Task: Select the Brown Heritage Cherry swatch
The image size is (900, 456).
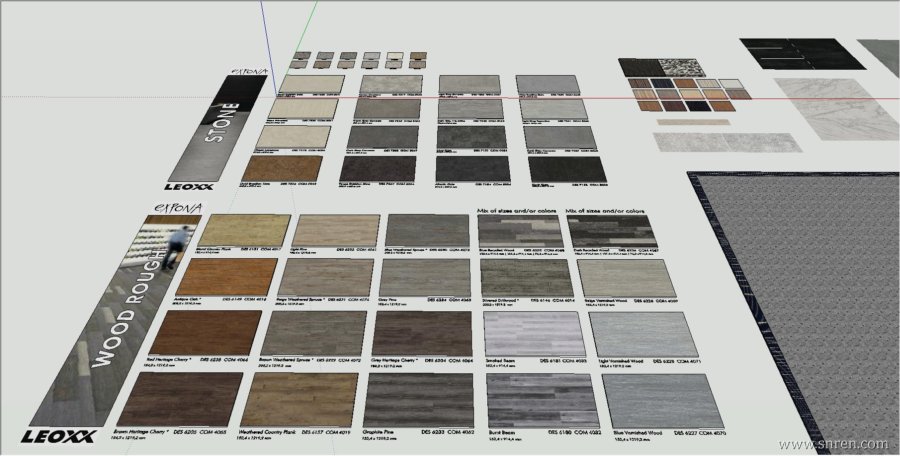Action: (x=180, y=399)
